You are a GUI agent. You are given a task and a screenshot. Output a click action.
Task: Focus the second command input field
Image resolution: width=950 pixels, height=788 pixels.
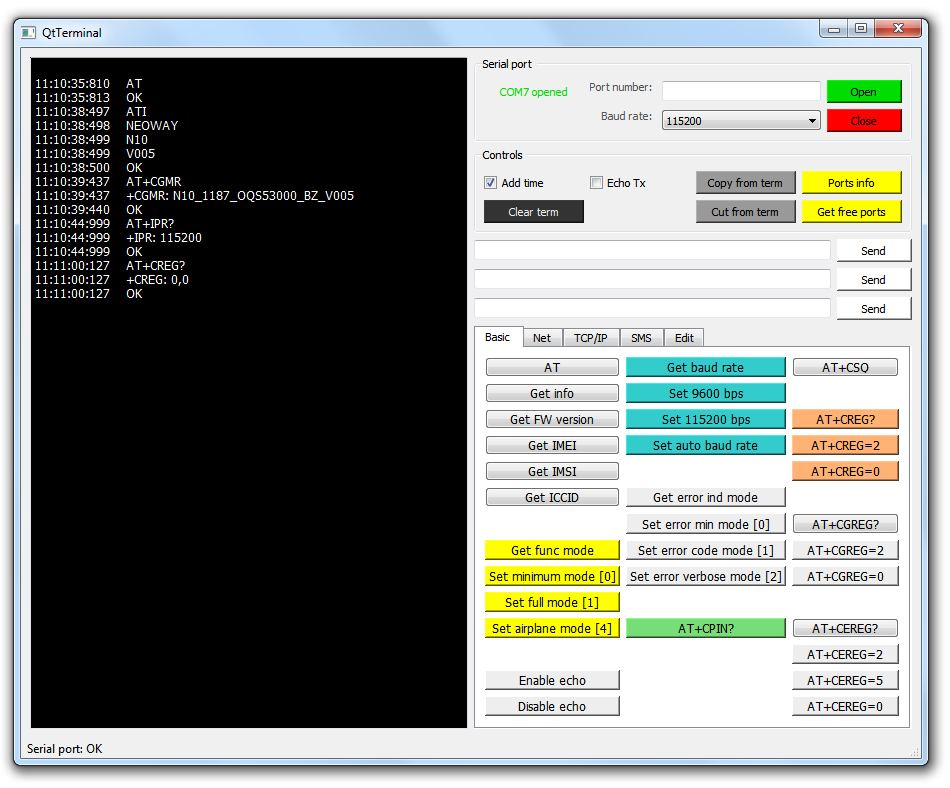(653, 279)
